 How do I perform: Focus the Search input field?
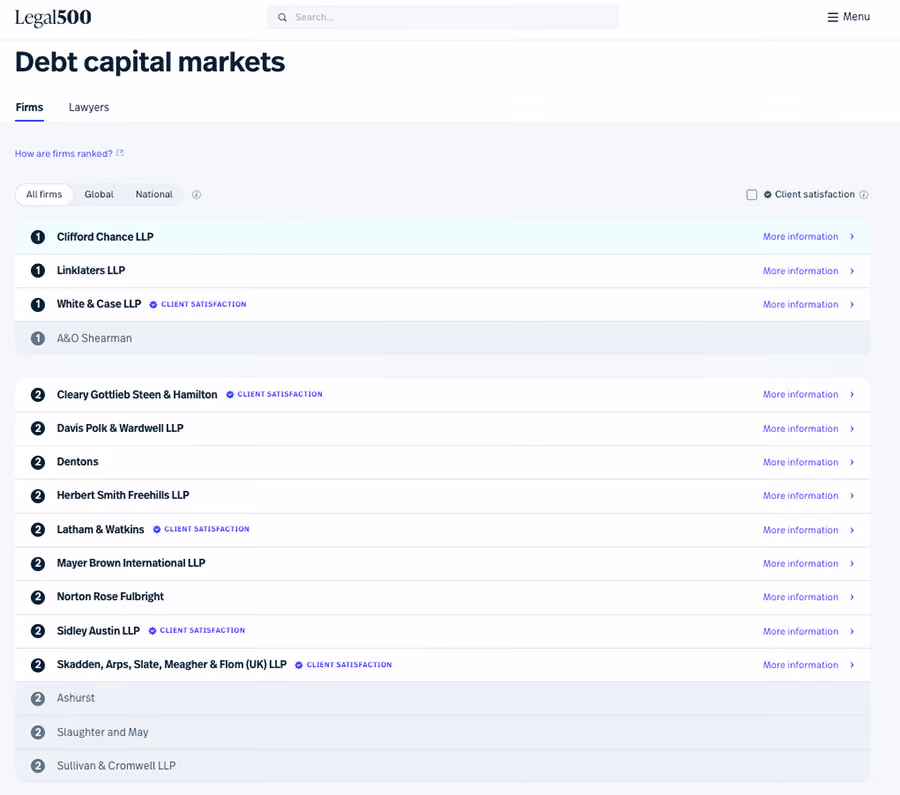(x=442, y=17)
